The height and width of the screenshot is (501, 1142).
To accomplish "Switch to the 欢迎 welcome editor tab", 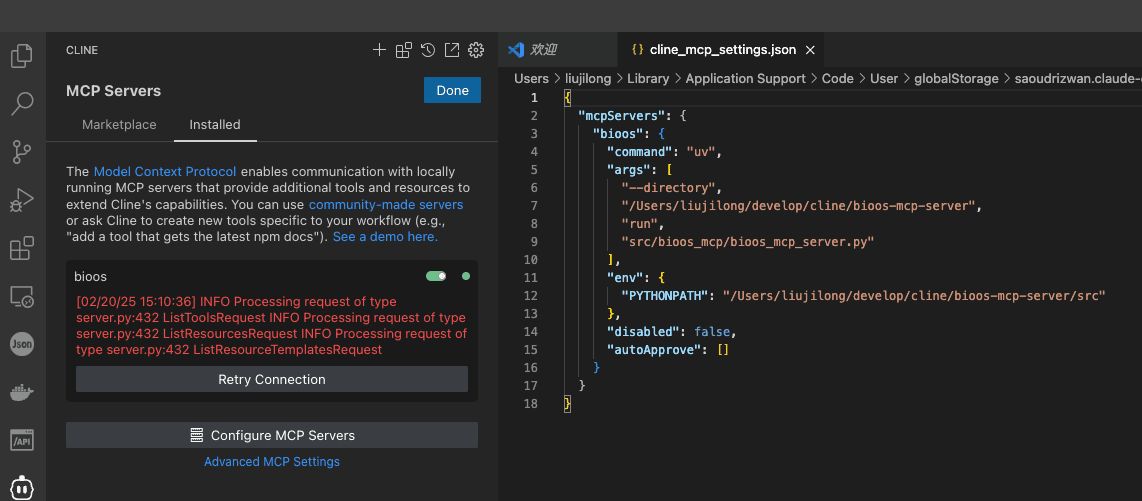I will pos(558,50).
